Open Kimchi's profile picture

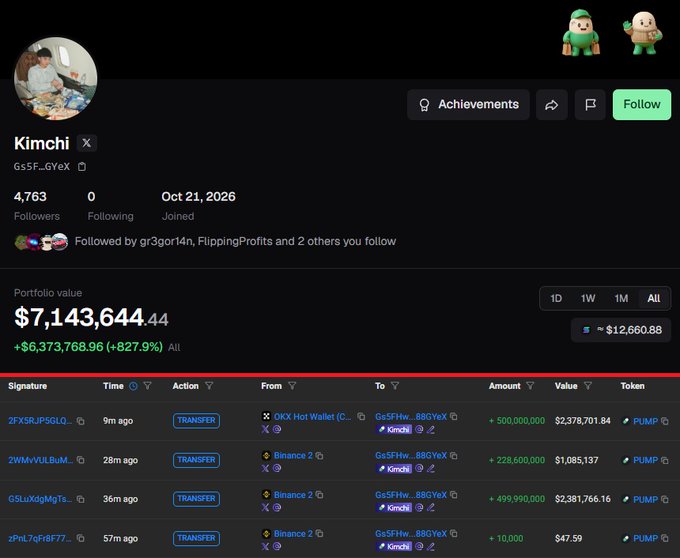click(x=56, y=78)
